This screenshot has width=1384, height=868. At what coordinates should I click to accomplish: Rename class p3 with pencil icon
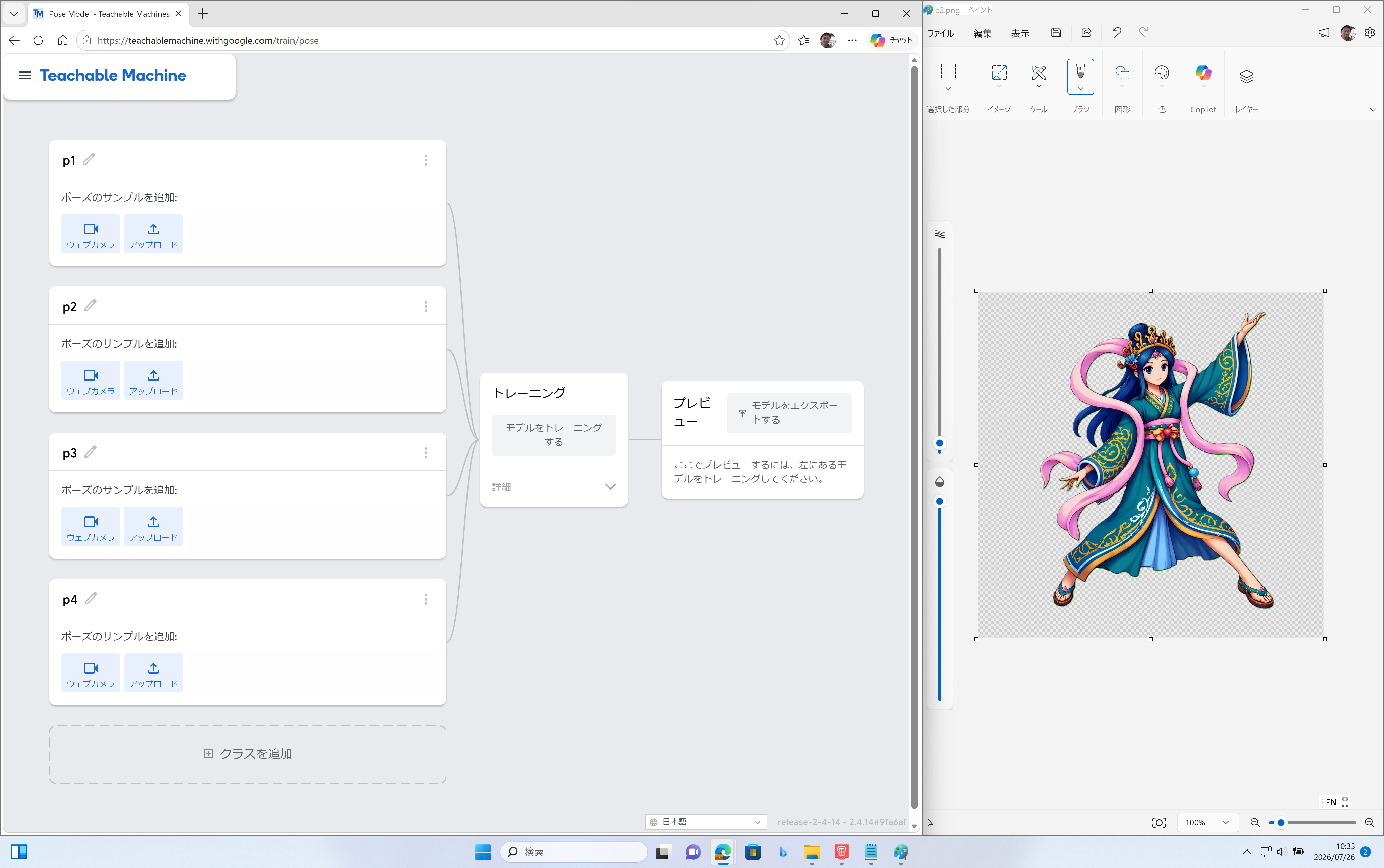pos(90,452)
